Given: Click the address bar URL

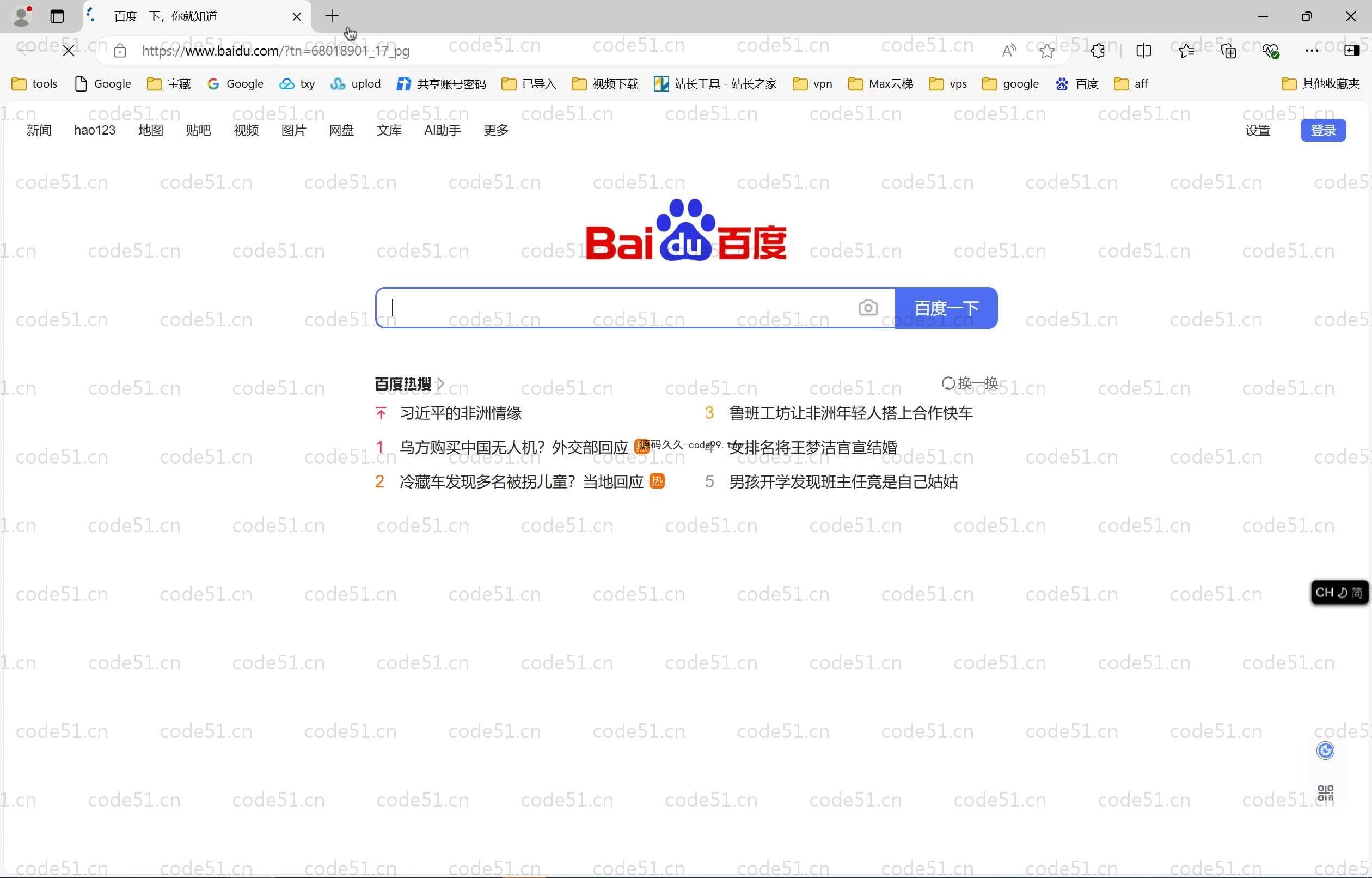Looking at the screenshot, I should click(276, 51).
